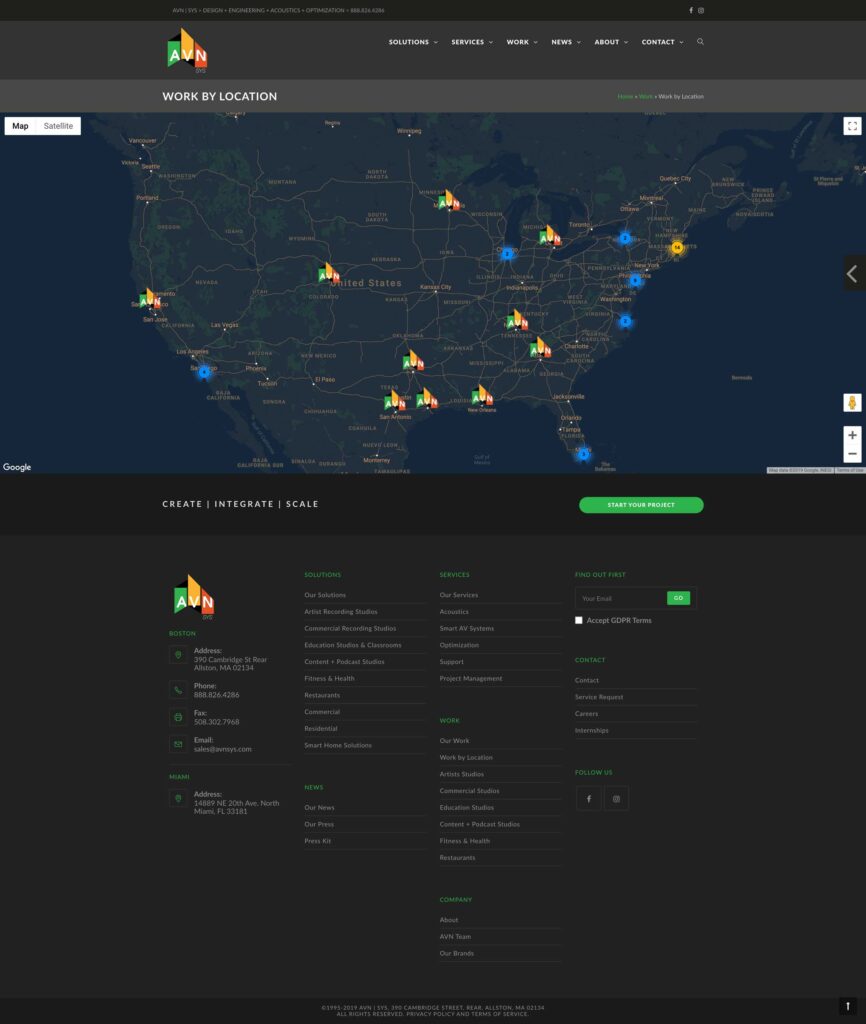Expand the Solutions dropdown menu
The height and width of the screenshot is (1024, 866).
(x=413, y=42)
